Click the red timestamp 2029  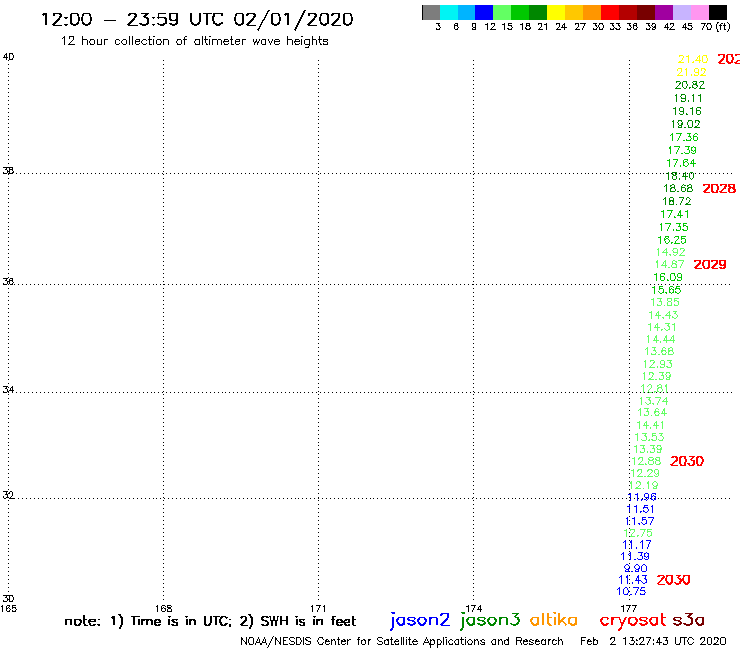(710, 264)
